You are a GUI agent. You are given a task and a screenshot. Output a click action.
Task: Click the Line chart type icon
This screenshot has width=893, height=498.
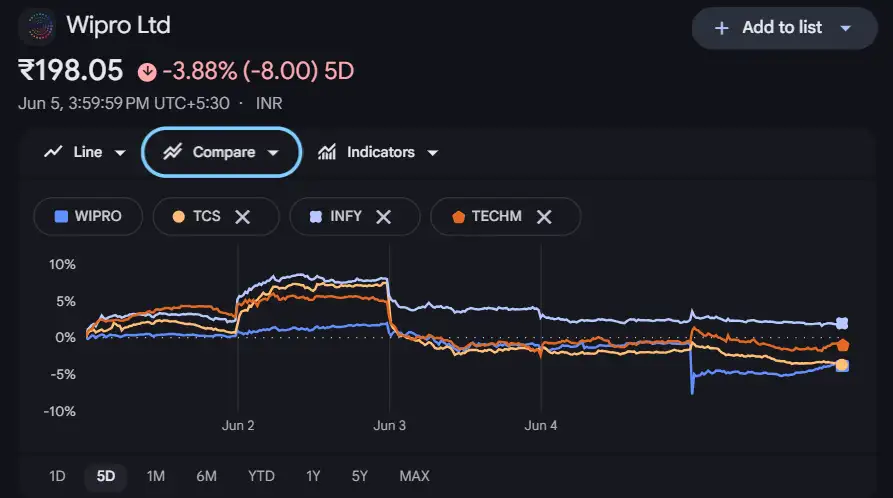(53, 152)
